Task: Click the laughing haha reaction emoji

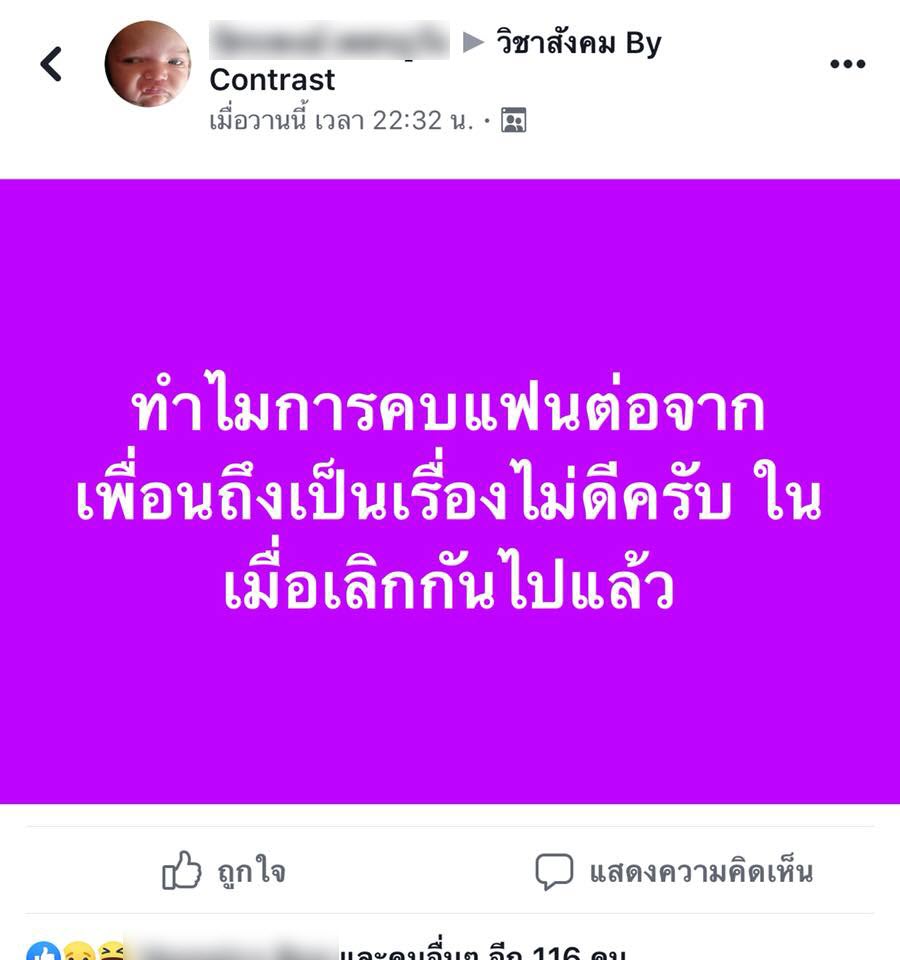Action: click(112, 953)
